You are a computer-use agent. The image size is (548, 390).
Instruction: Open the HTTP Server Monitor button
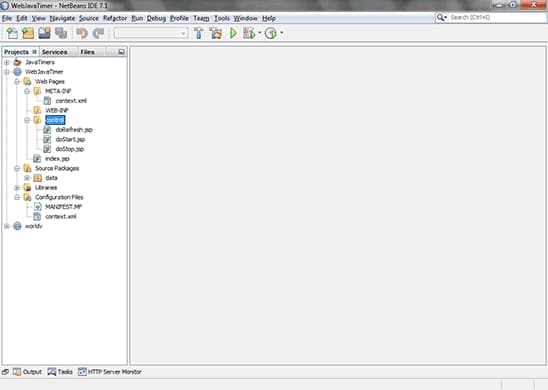[110, 372]
